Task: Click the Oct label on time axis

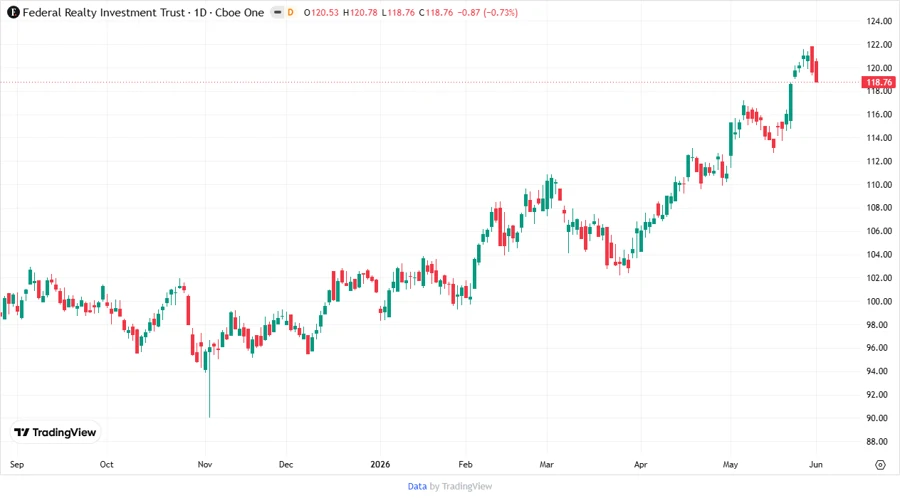Action: point(106,465)
